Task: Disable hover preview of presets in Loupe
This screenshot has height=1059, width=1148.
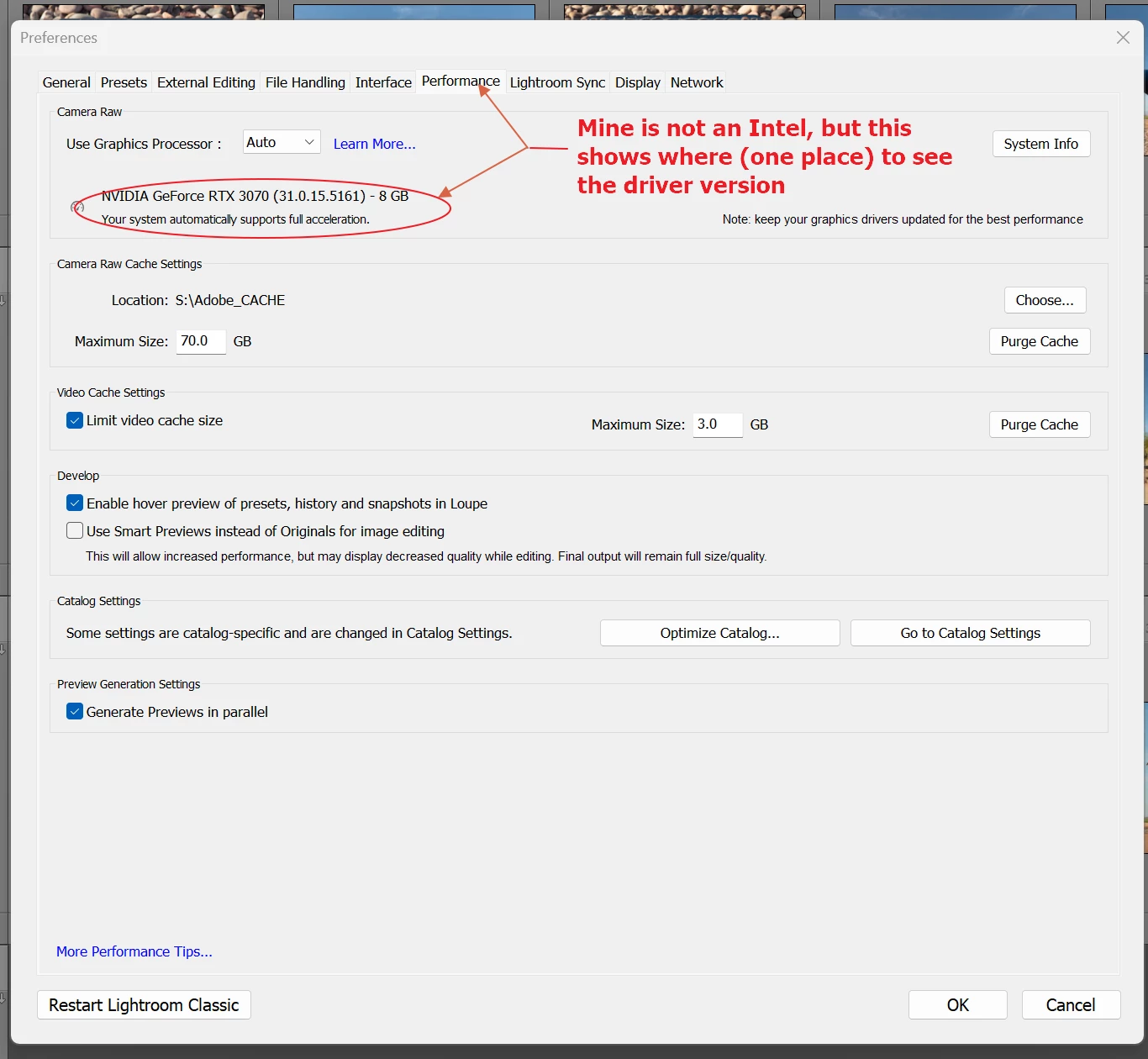Action: (75, 503)
